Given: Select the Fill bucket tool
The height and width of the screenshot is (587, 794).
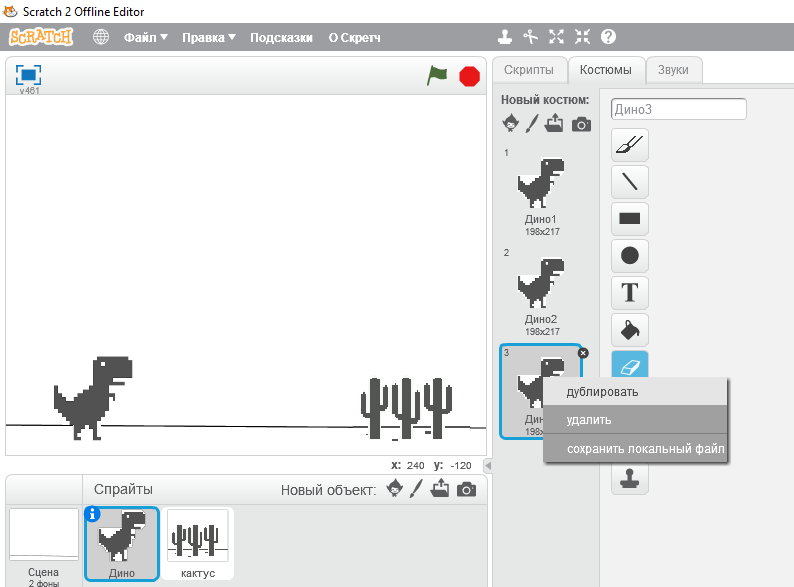Looking at the screenshot, I should tap(629, 330).
